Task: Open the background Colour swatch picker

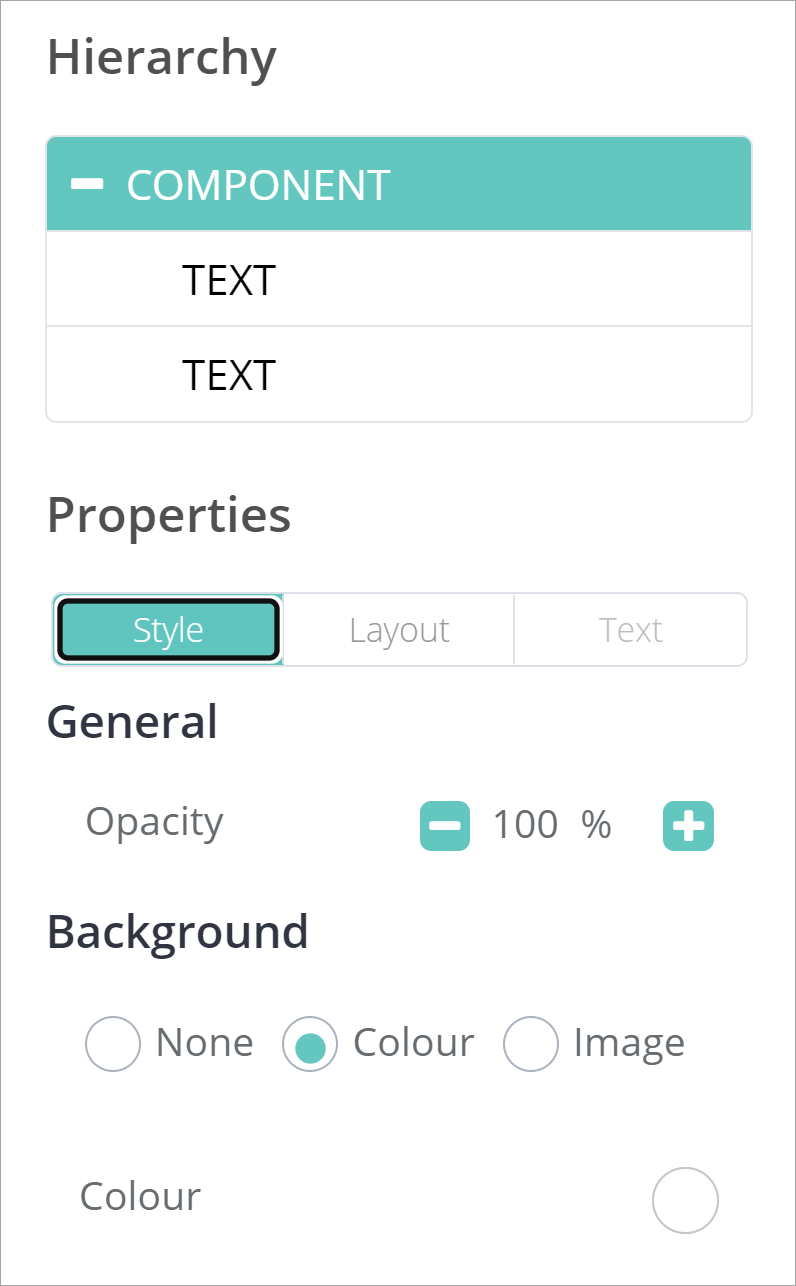Action: tap(685, 1200)
